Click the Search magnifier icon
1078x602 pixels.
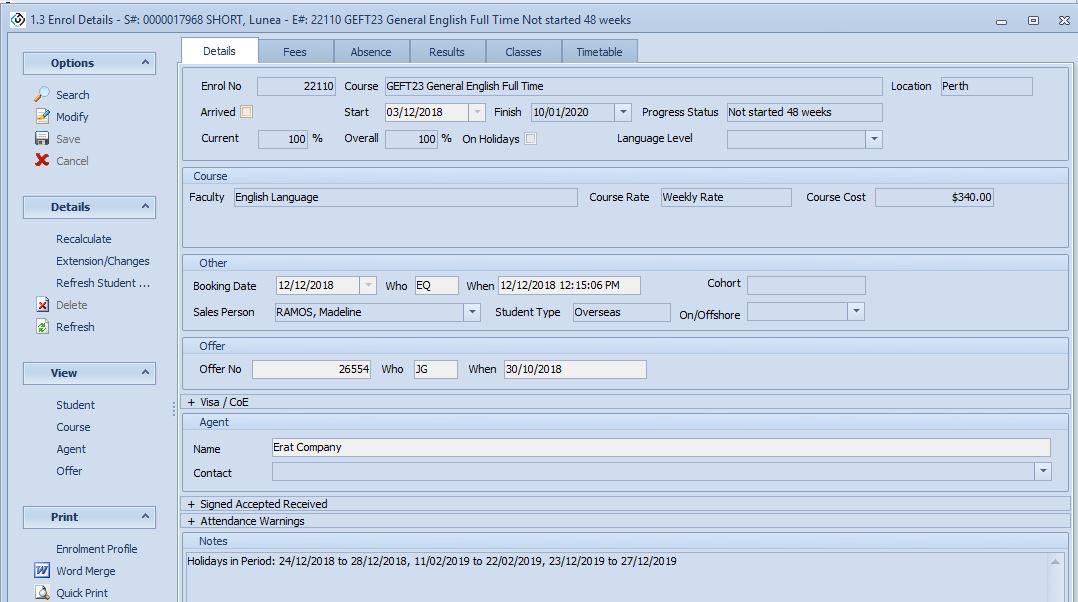(42, 94)
